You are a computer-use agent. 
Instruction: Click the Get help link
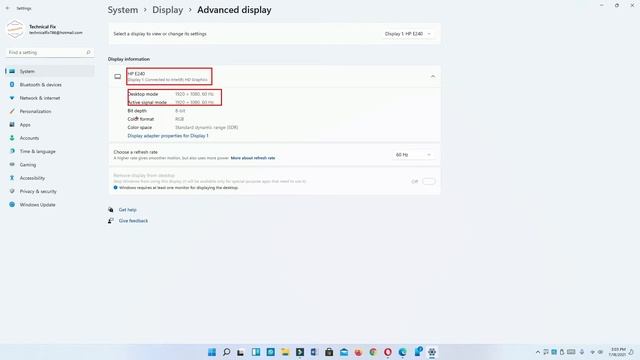(127, 209)
